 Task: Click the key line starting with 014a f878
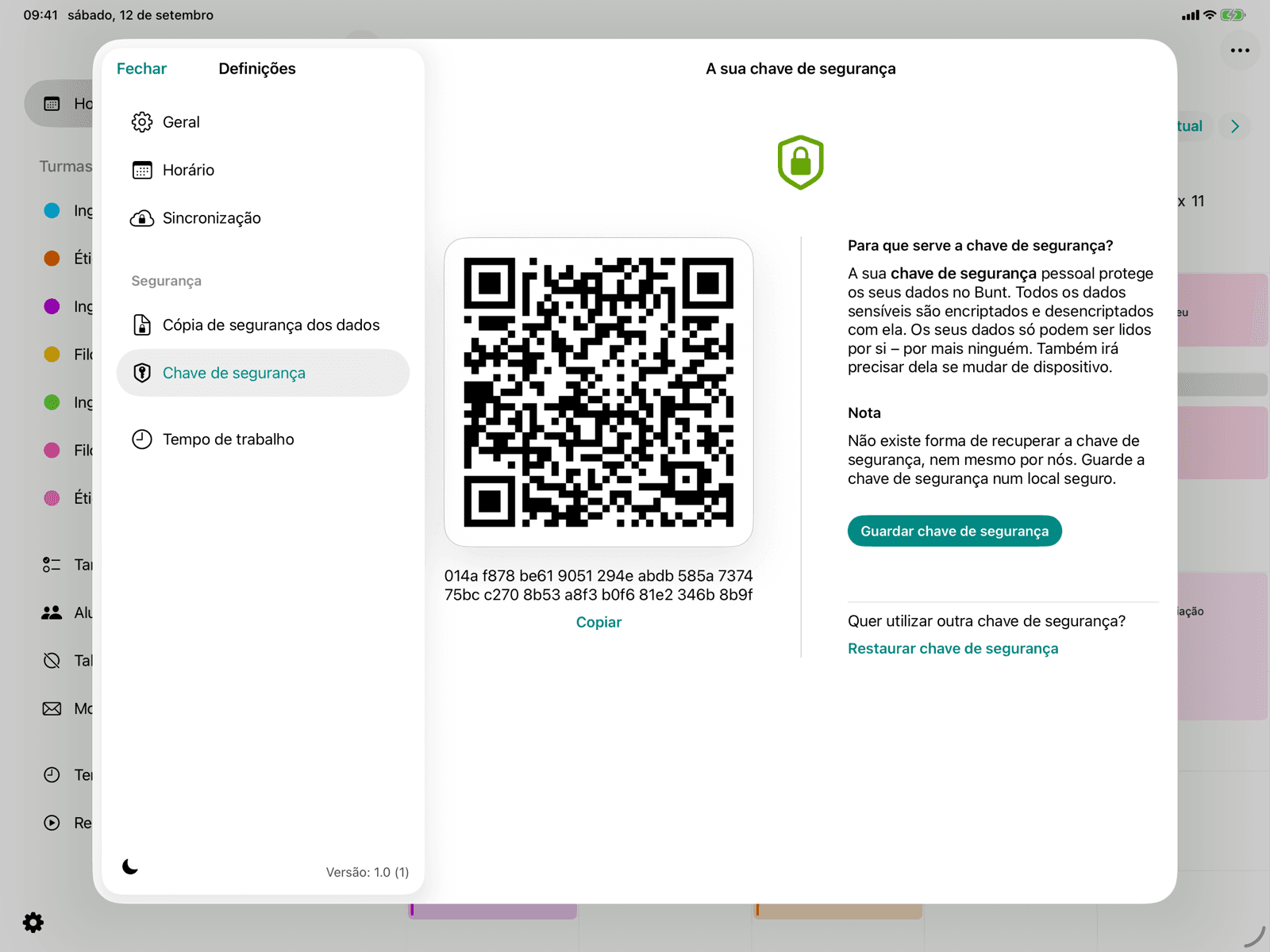[x=598, y=576]
